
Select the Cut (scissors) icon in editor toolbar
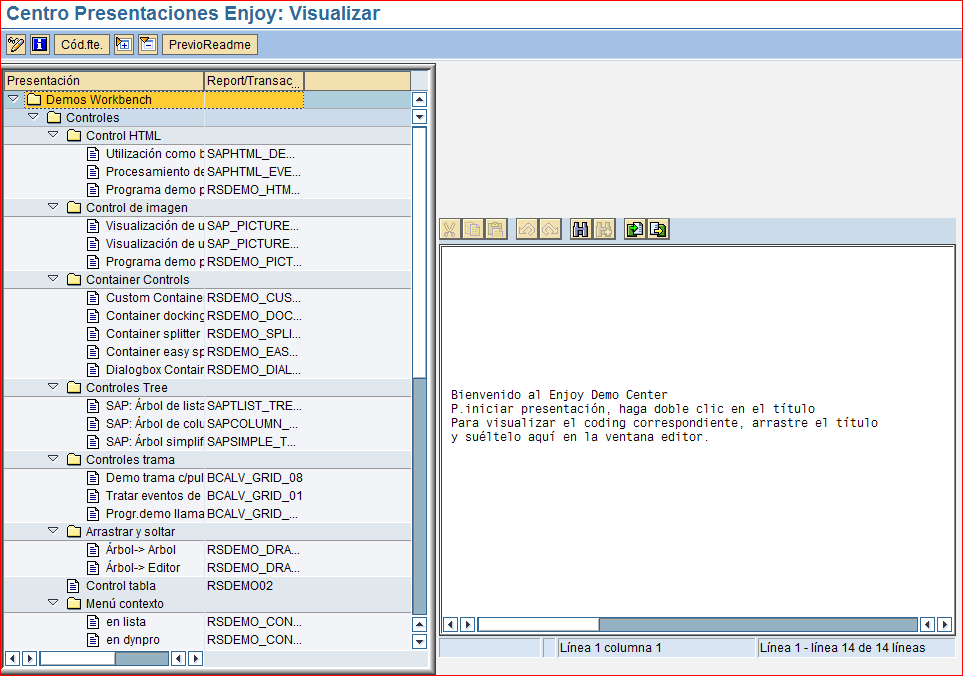(450, 228)
